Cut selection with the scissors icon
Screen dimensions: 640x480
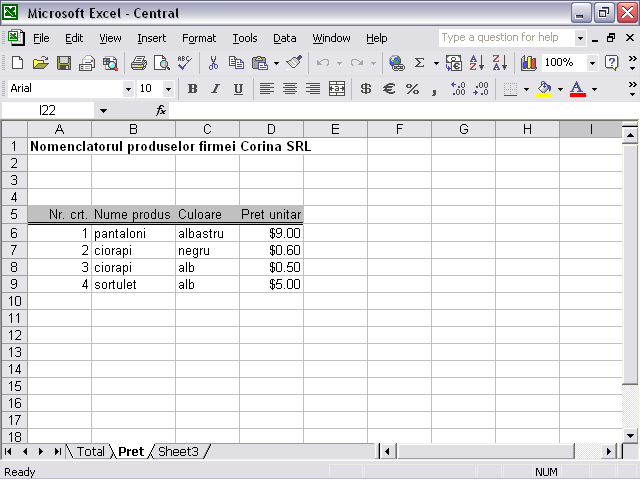coord(213,63)
